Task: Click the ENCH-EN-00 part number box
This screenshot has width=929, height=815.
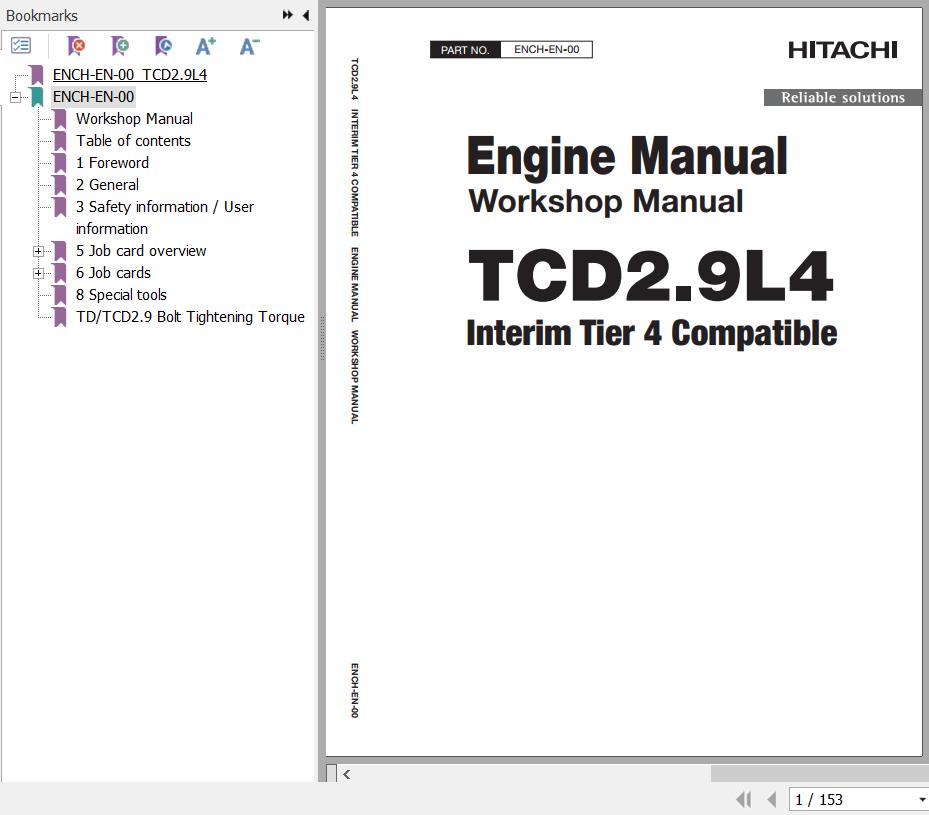Action: (546, 50)
